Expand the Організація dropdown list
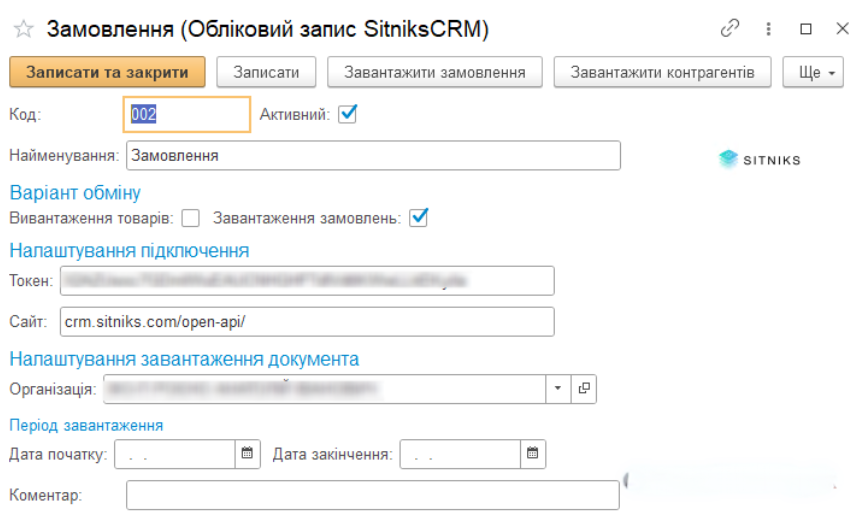 pos(558,388)
